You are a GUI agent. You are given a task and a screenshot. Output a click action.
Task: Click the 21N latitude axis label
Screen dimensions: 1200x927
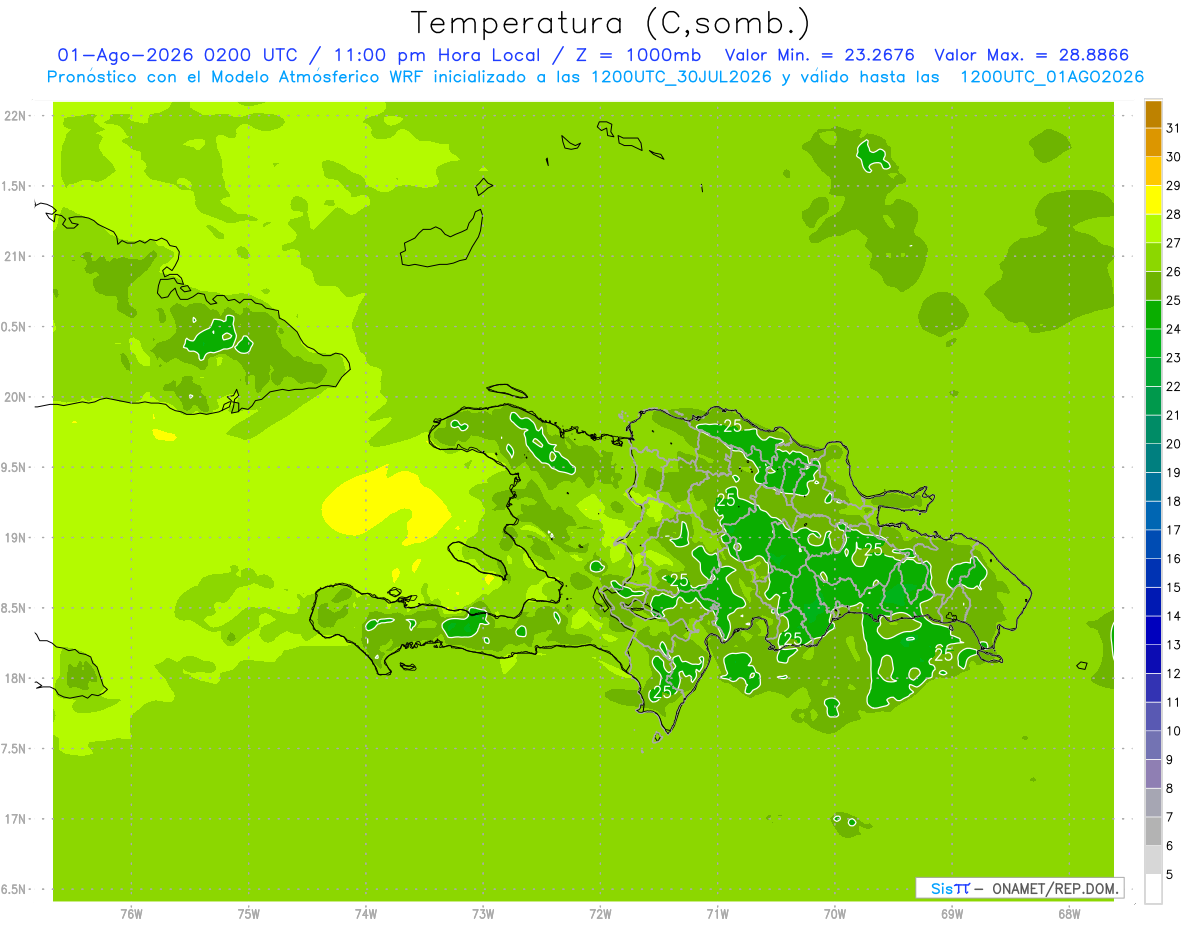[17, 256]
